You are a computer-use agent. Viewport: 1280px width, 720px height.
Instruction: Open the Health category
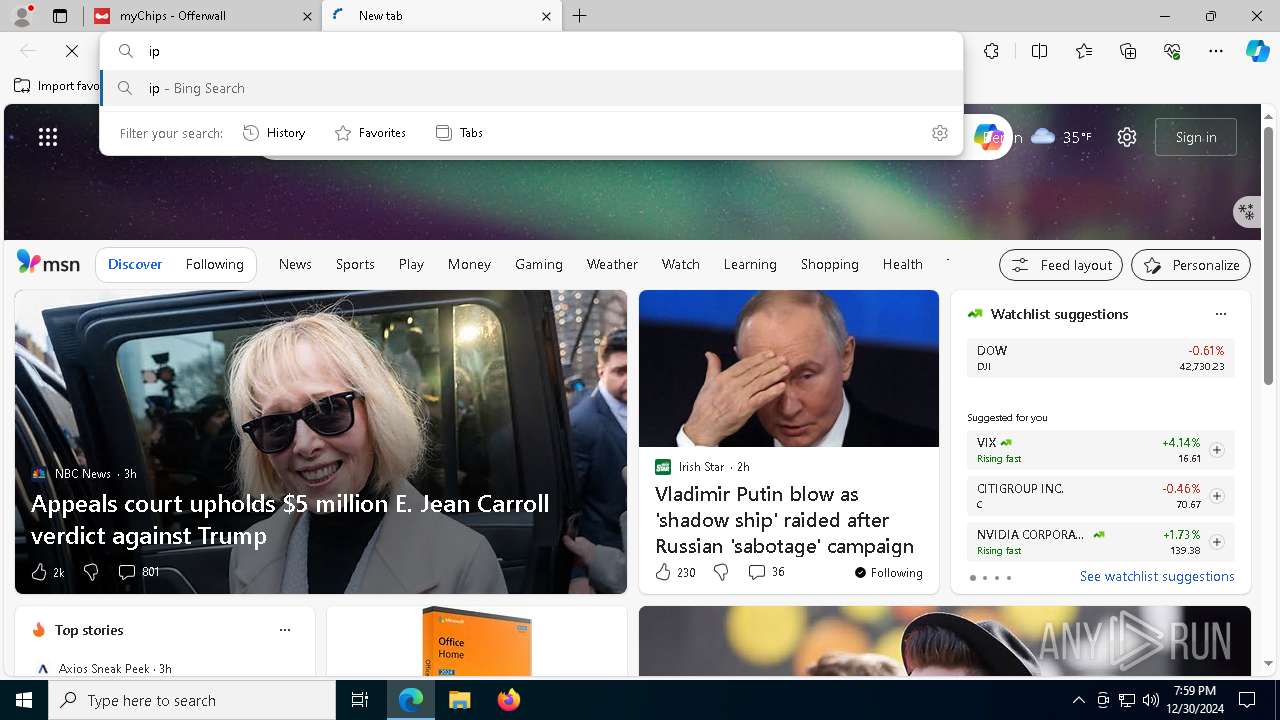tap(903, 264)
